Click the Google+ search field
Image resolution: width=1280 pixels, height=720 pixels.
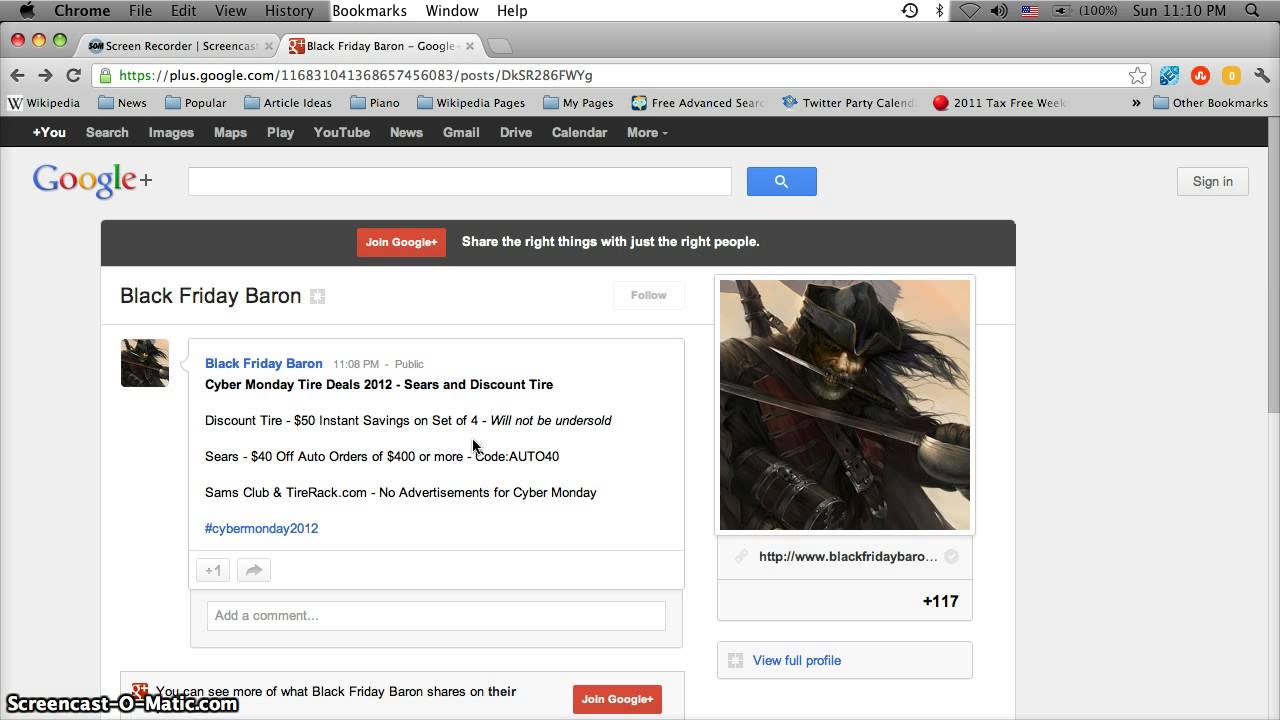460,181
